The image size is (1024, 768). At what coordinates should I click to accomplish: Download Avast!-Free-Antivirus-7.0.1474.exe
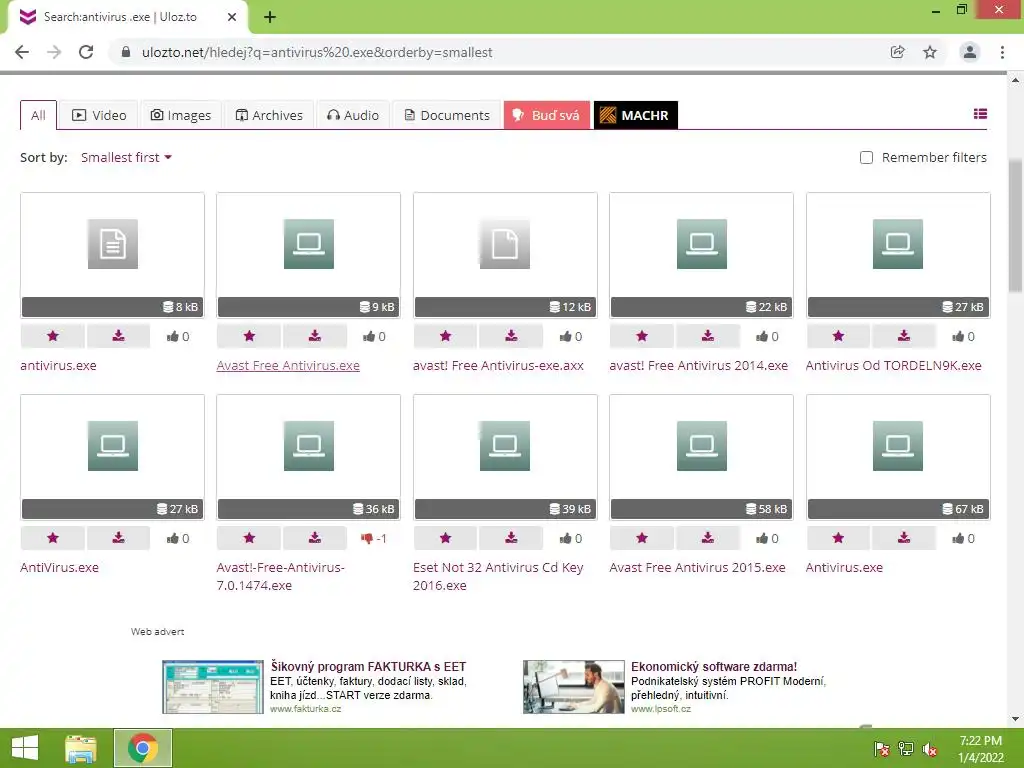315,537
